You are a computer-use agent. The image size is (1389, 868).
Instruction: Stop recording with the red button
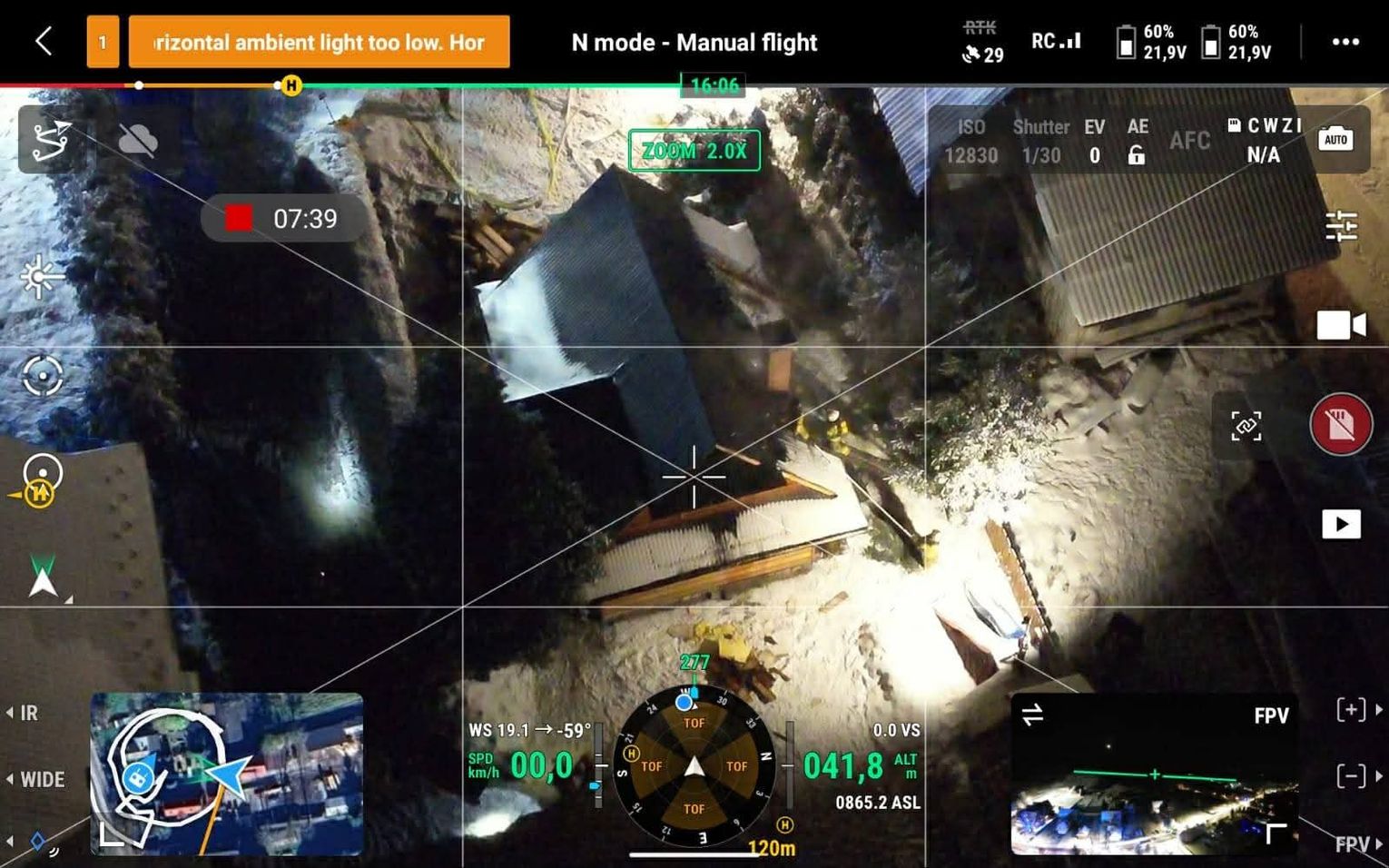click(1341, 424)
